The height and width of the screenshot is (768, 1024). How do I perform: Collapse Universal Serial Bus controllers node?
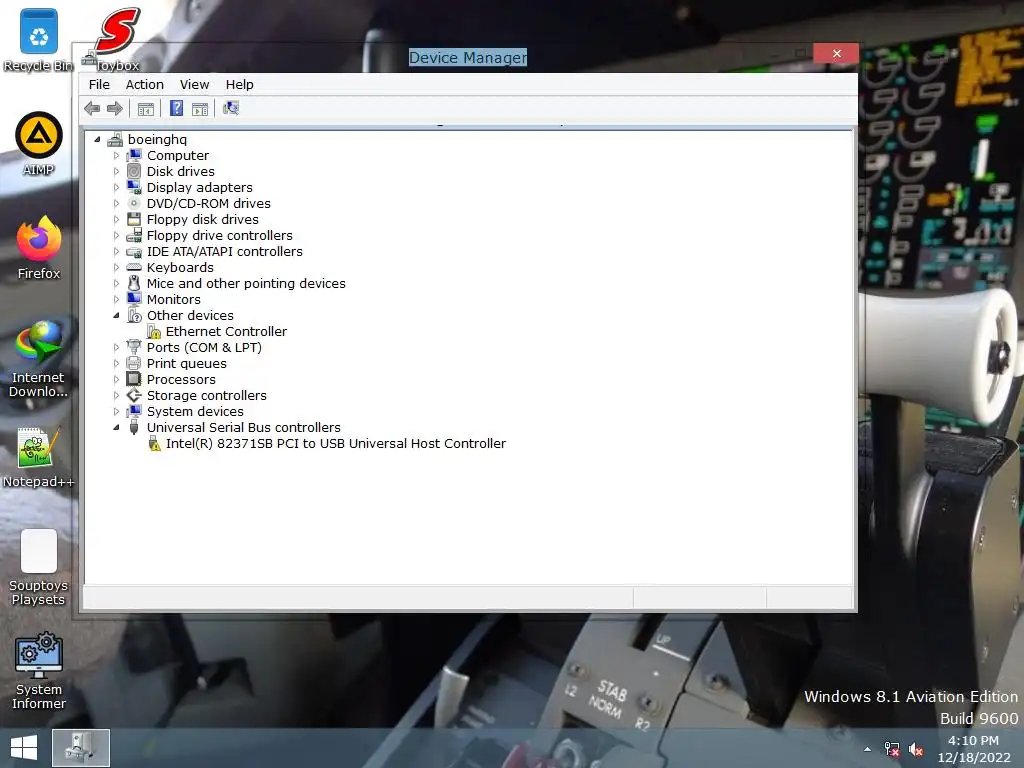pos(116,428)
